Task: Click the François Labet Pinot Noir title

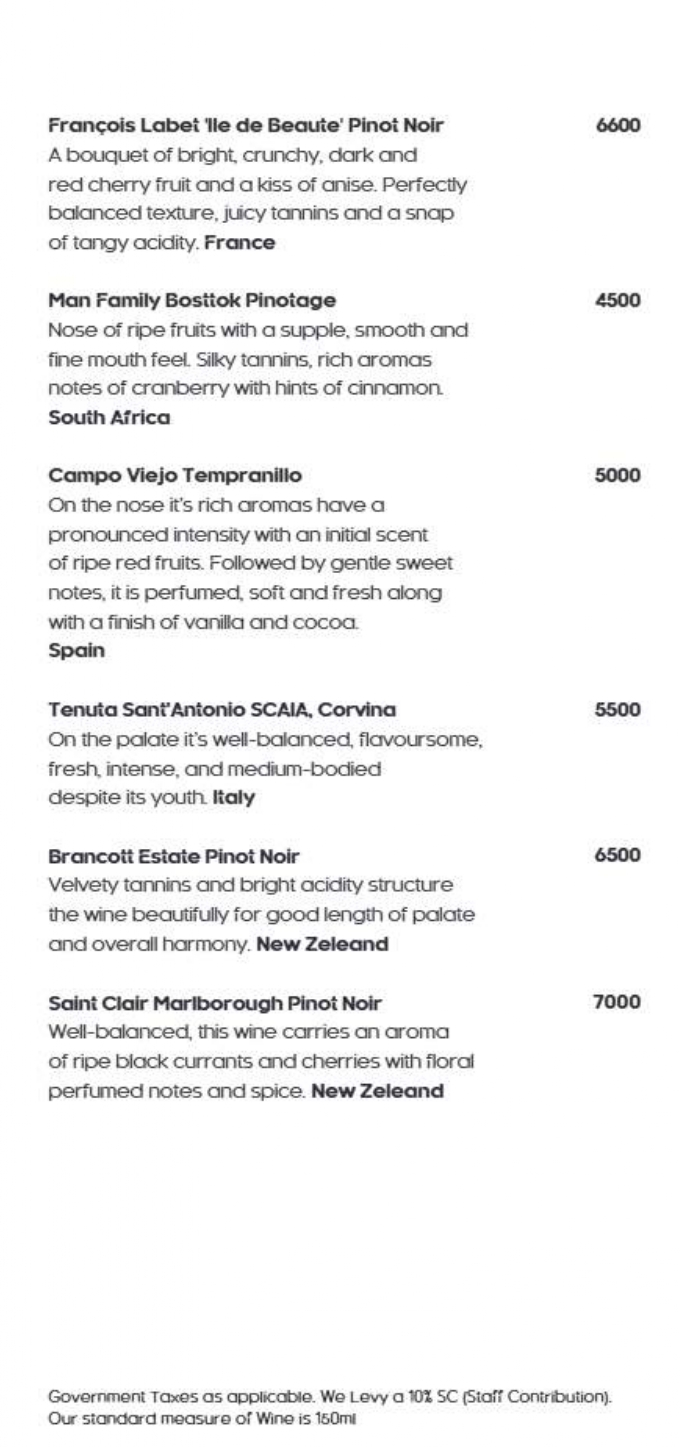Action: [x=246, y=126]
